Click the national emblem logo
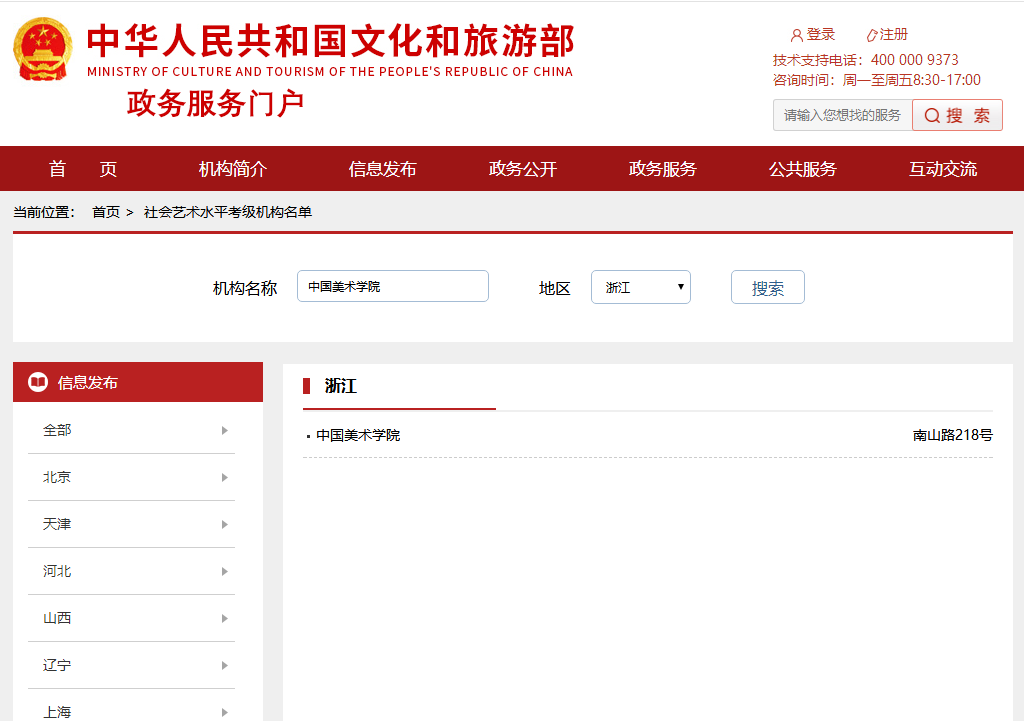The image size is (1024, 721). tap(42, 49)
